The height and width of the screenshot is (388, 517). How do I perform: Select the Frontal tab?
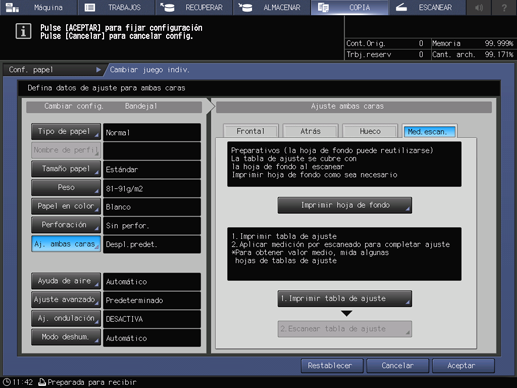pyautogui.click(x=251, y=131)
